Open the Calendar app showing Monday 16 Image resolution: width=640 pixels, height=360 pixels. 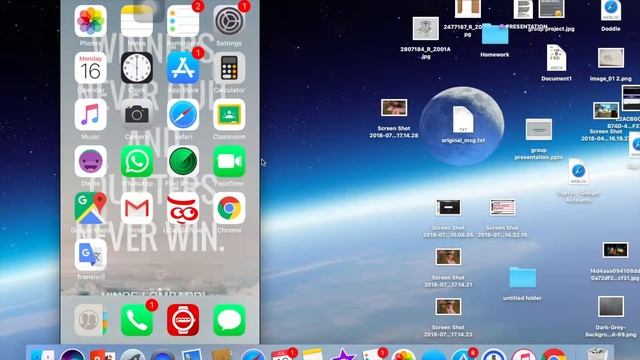(91, 68)
